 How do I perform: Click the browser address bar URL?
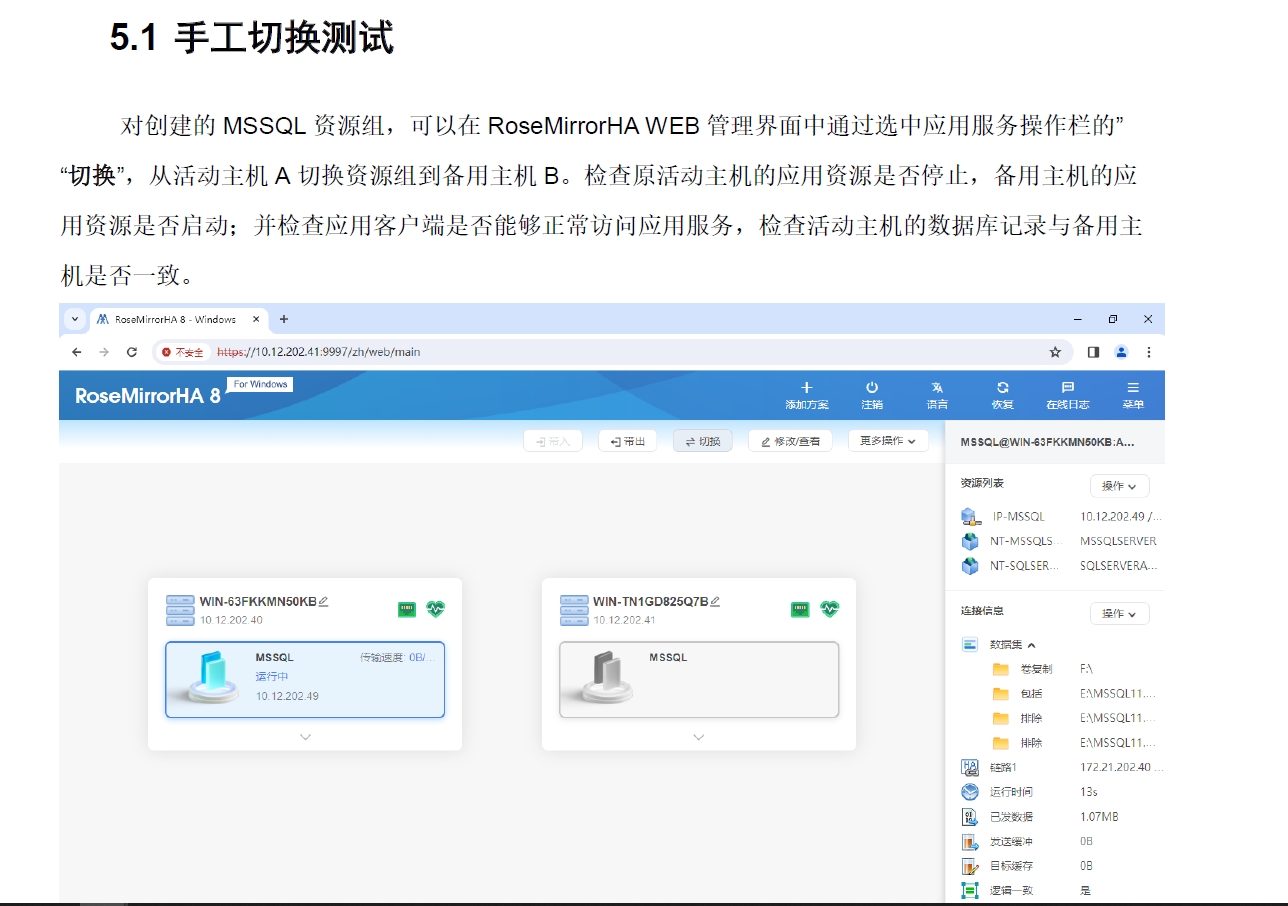tap(318, 352)
